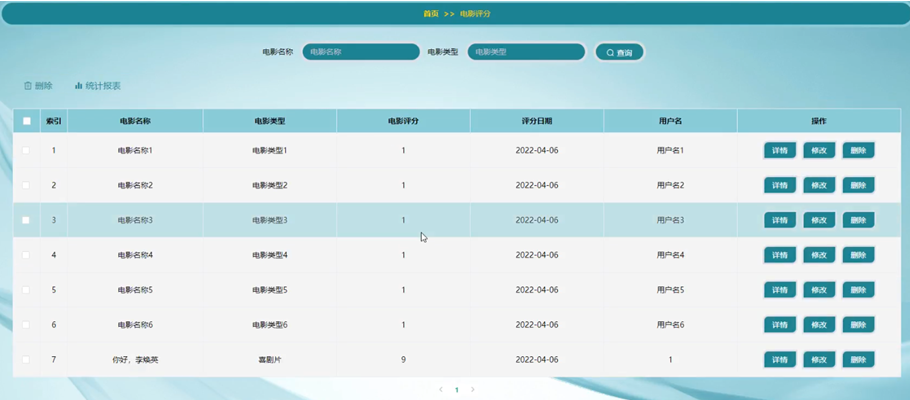Screen dimensions: 910x400
Task: Click the 电影评分 breadcrumb item
Action: 475,13
